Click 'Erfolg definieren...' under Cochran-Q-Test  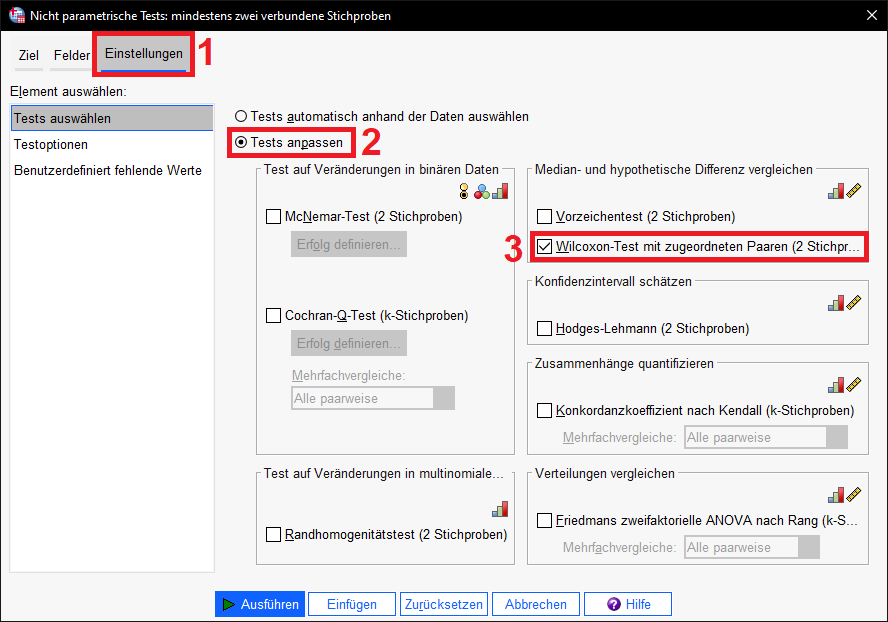pos(349,343)
